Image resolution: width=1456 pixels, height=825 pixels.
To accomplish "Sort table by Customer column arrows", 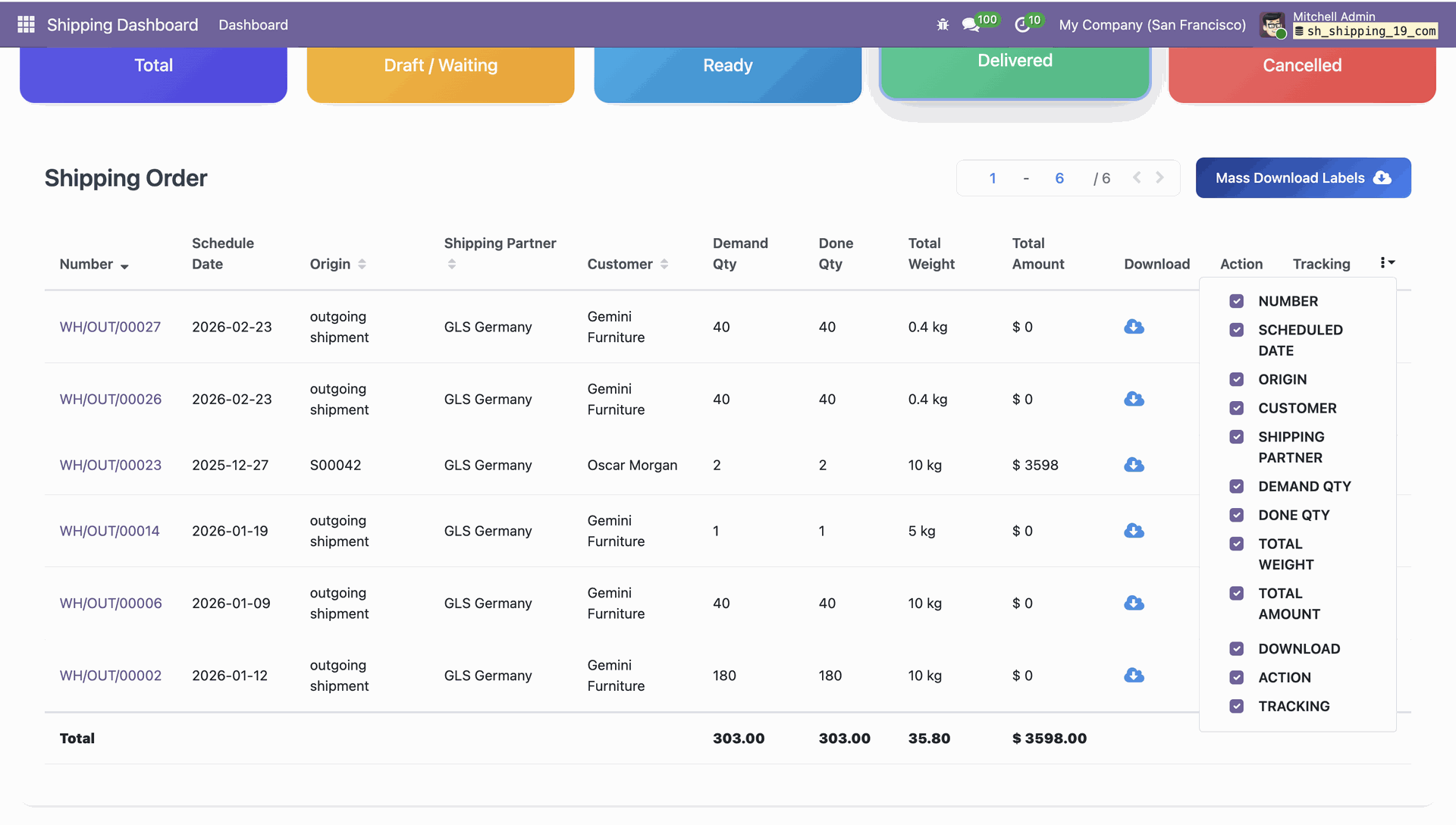I will (664, 264).
